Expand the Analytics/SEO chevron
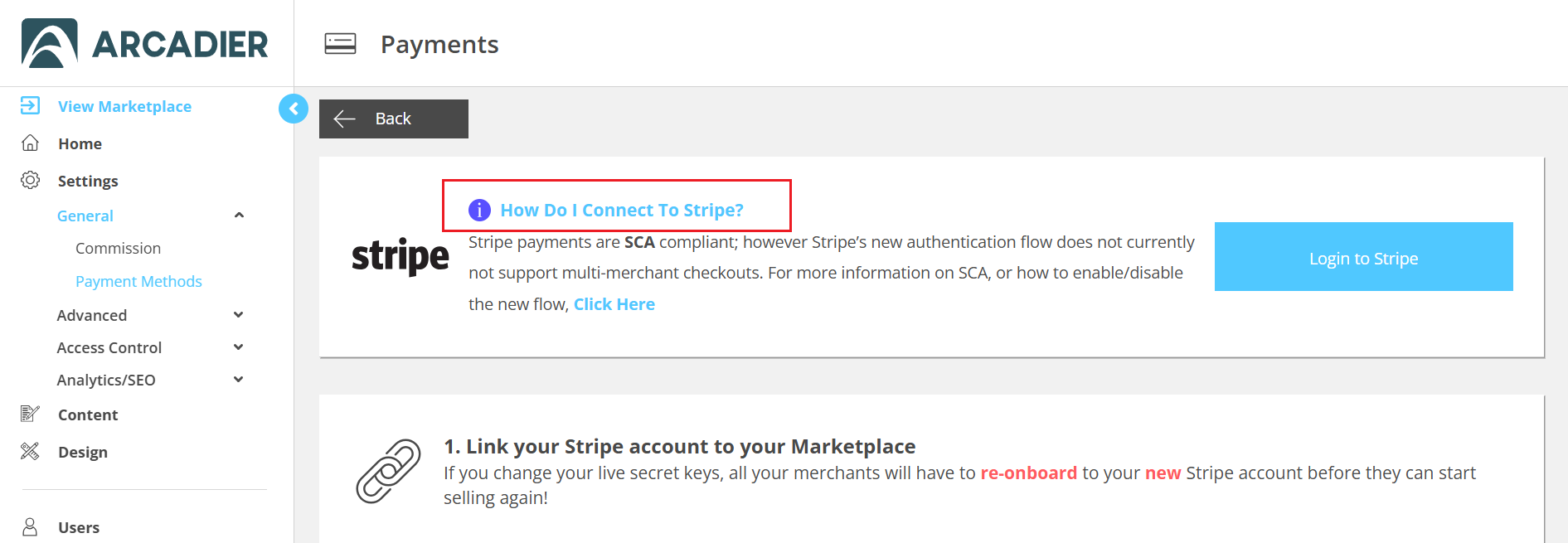1568x543 pixels. 239,380
